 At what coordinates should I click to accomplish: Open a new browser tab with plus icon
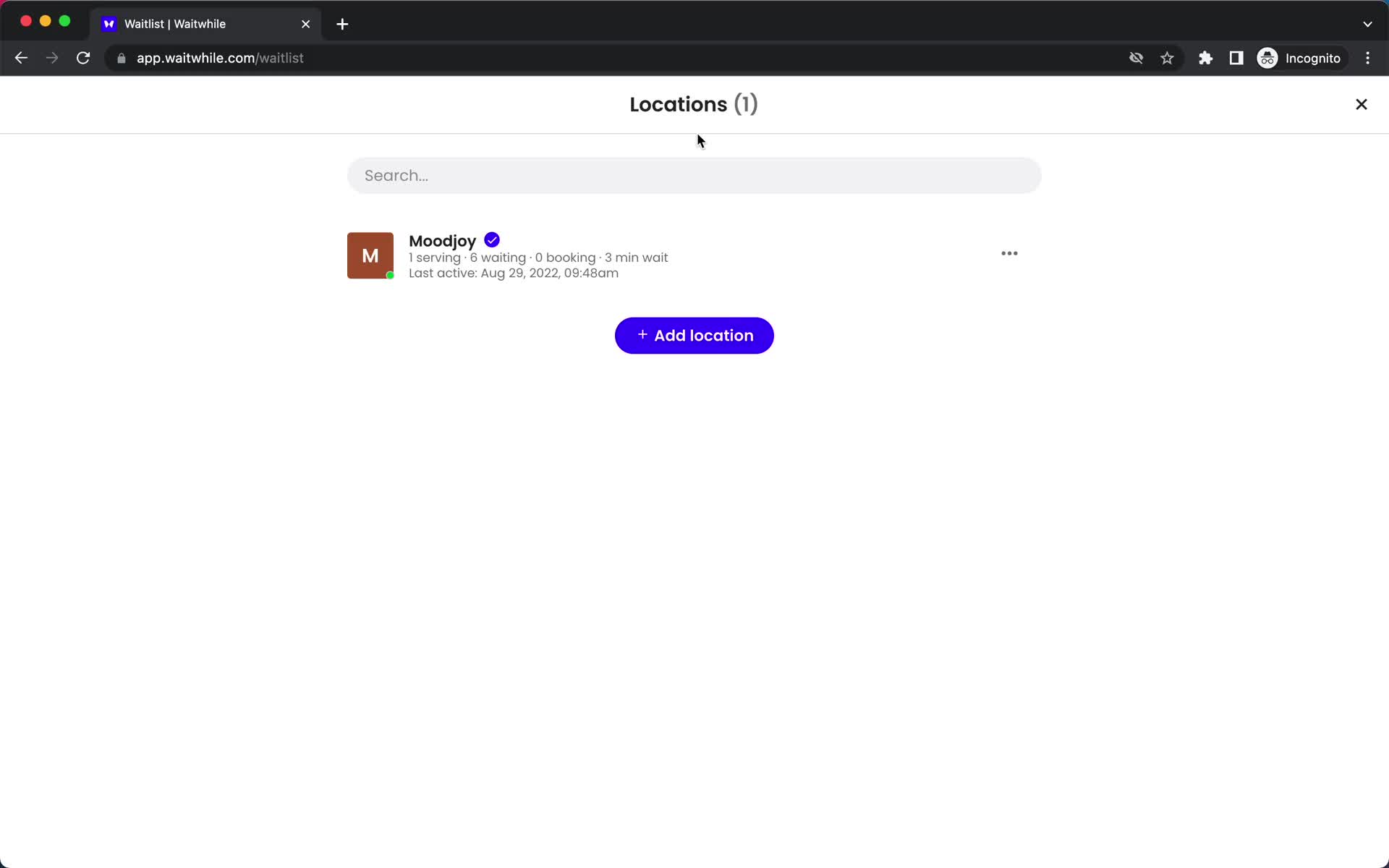coord(342,24)
